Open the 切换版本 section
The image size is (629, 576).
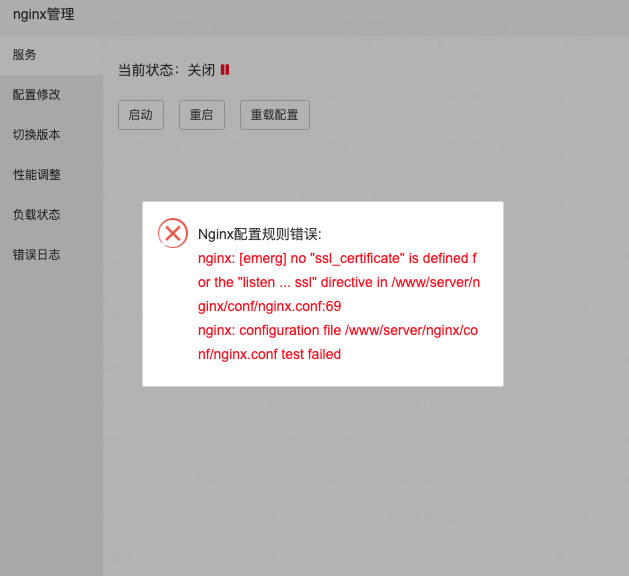point(51,135)
